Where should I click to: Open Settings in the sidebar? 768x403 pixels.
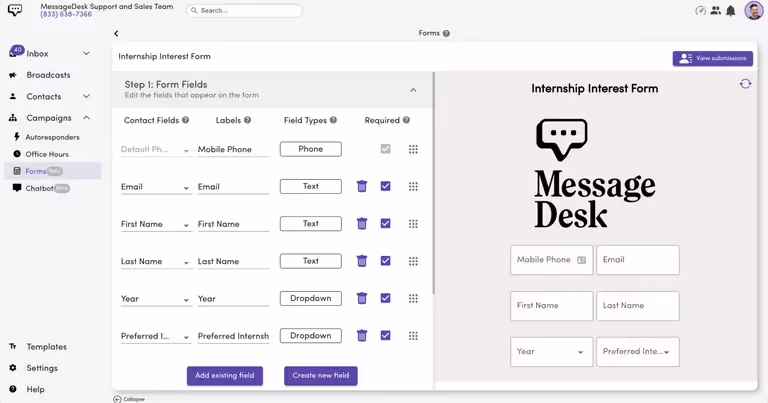click(x=42, y=368)
